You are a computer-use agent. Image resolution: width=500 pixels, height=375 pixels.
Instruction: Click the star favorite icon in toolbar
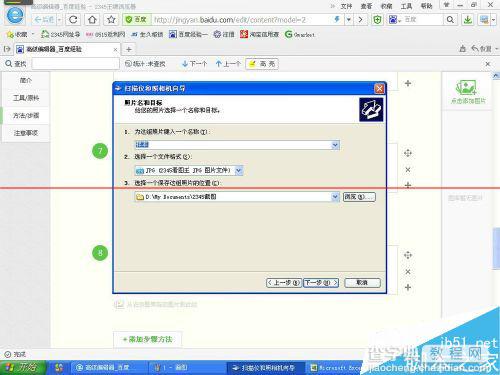(111, 20)
